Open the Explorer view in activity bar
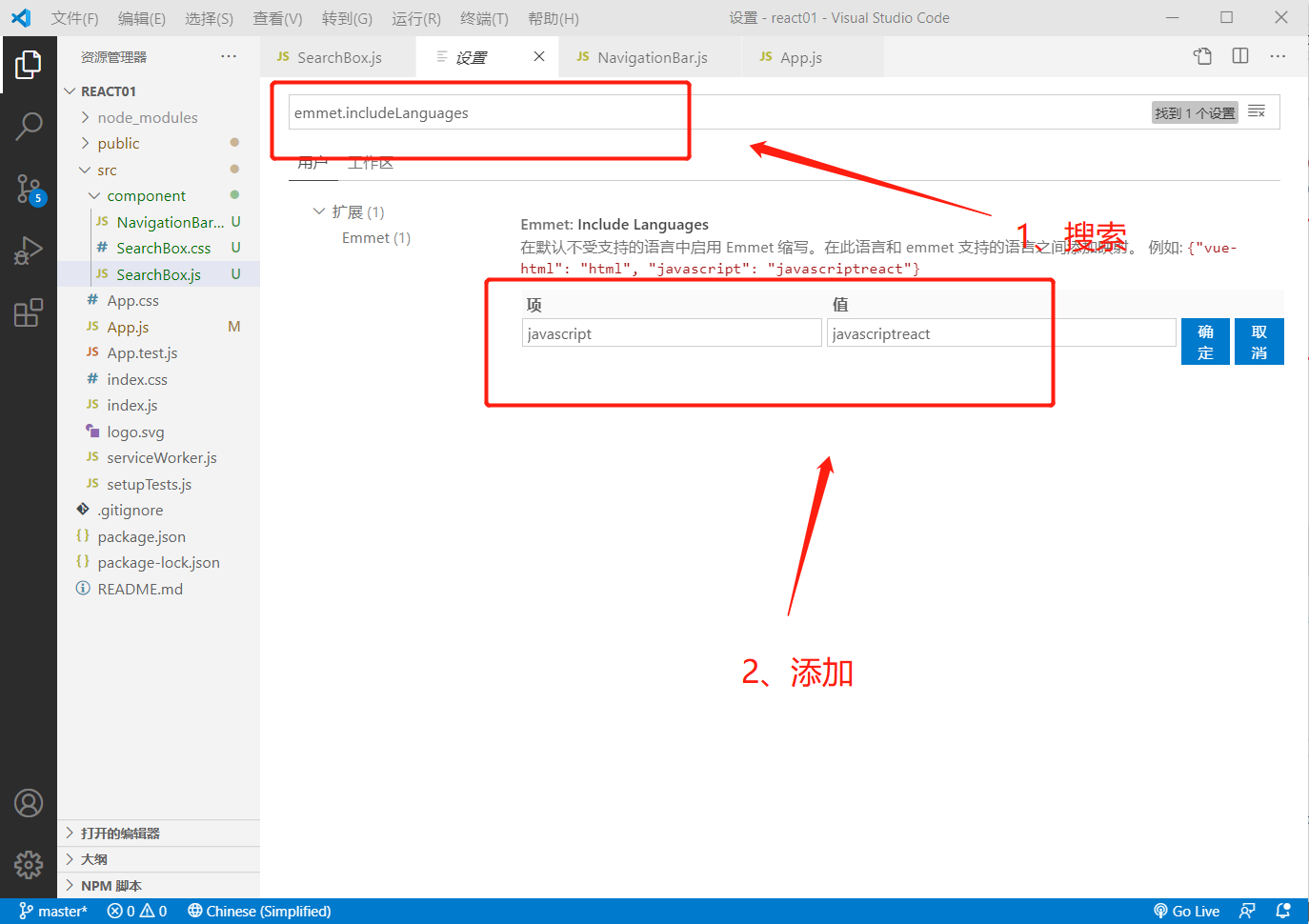1309x924 pixels. coord(29,65)
